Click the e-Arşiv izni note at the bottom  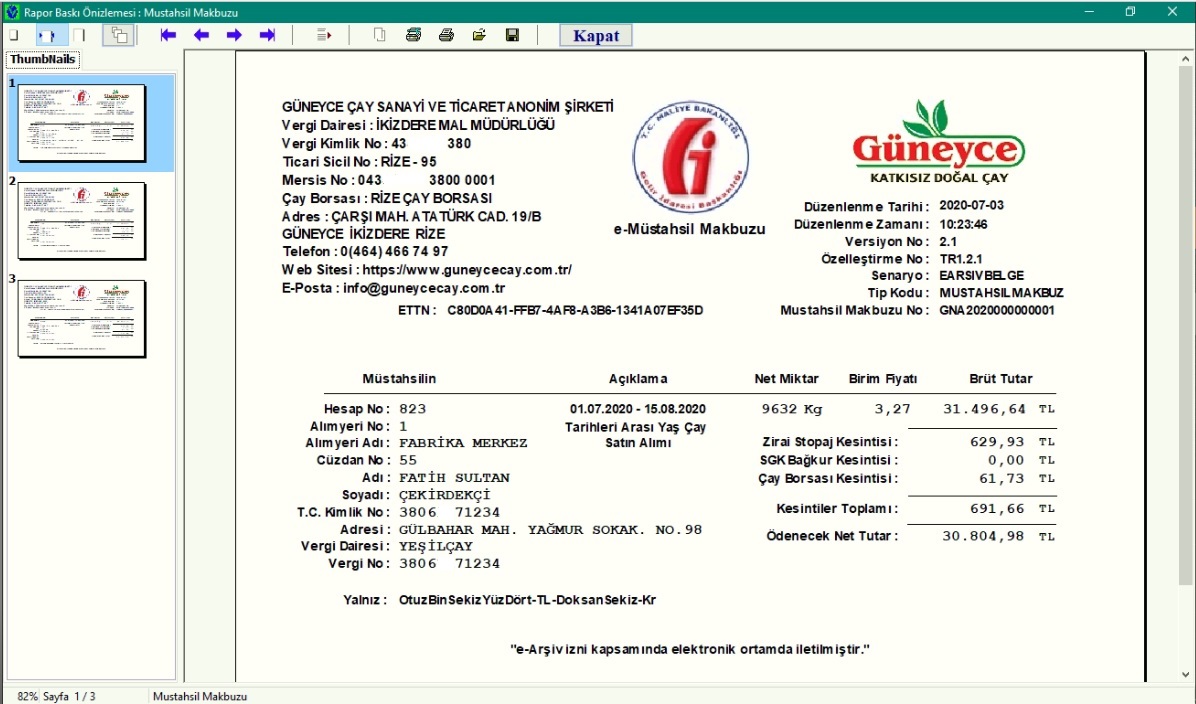coord(690,650)
